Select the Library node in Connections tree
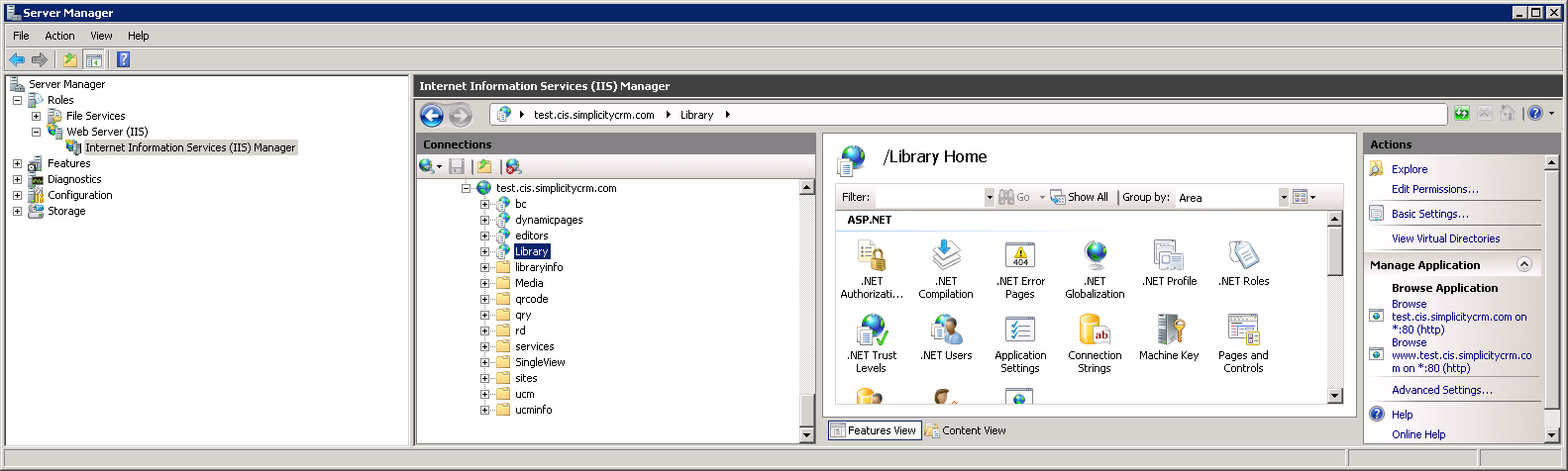 click(532, 251)
